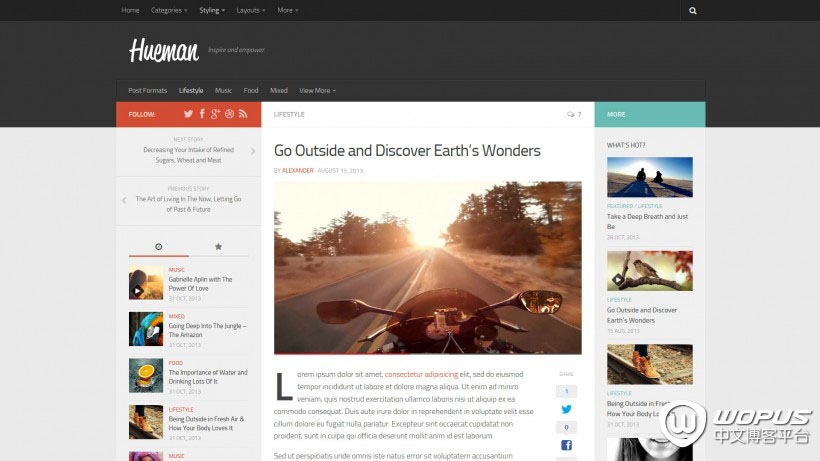Share the article on Facebook
820x461 pixels.
click(x=566, y=445)
